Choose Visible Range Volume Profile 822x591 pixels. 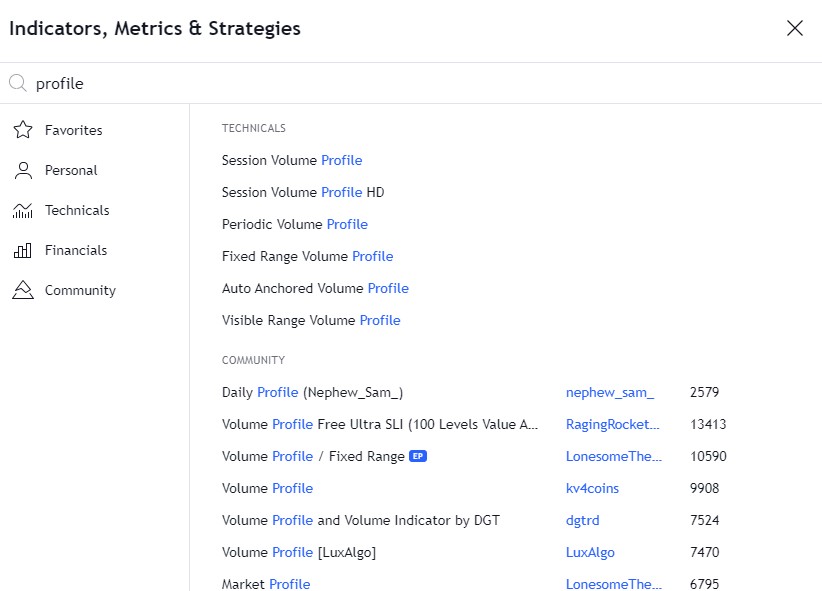[311, 320]
